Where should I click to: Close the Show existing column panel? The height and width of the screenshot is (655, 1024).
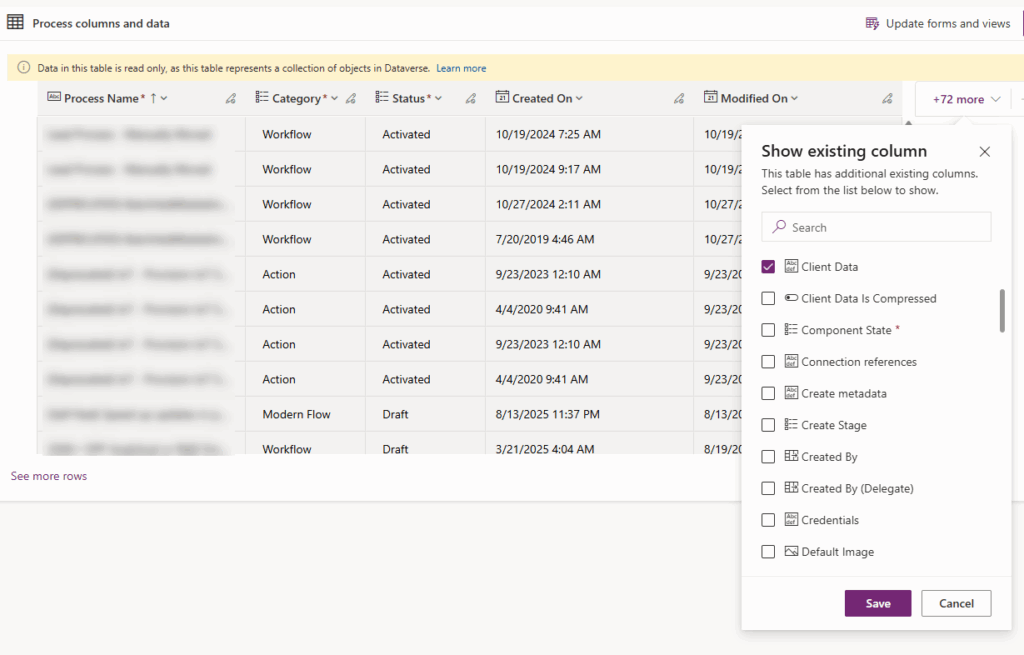click(984, 152)
